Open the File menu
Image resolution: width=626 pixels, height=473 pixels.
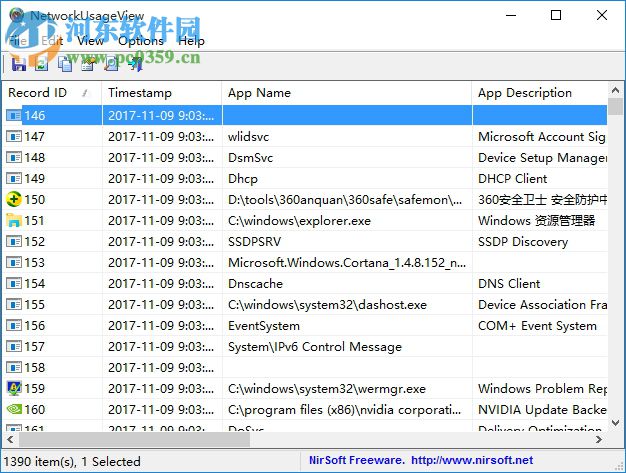18,40
